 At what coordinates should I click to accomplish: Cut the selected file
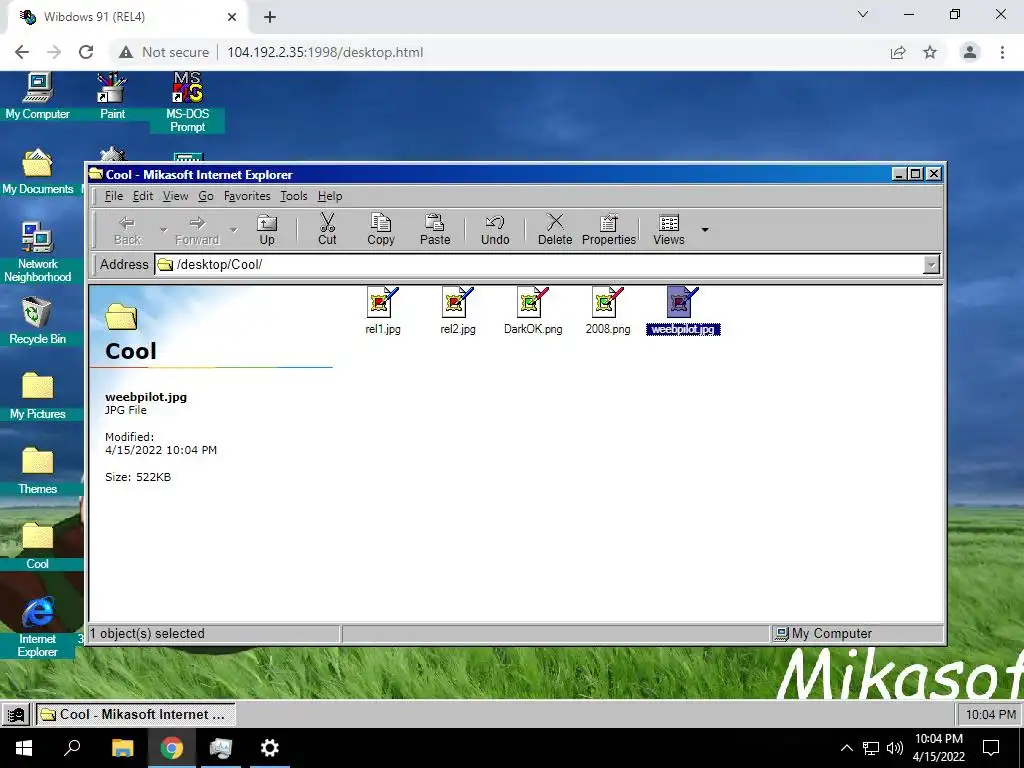(x=327, y=230)
